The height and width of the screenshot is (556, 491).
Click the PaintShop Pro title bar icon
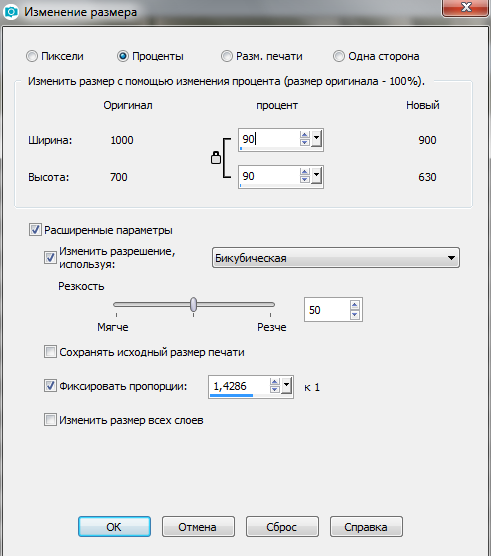[x=11, y=12]
